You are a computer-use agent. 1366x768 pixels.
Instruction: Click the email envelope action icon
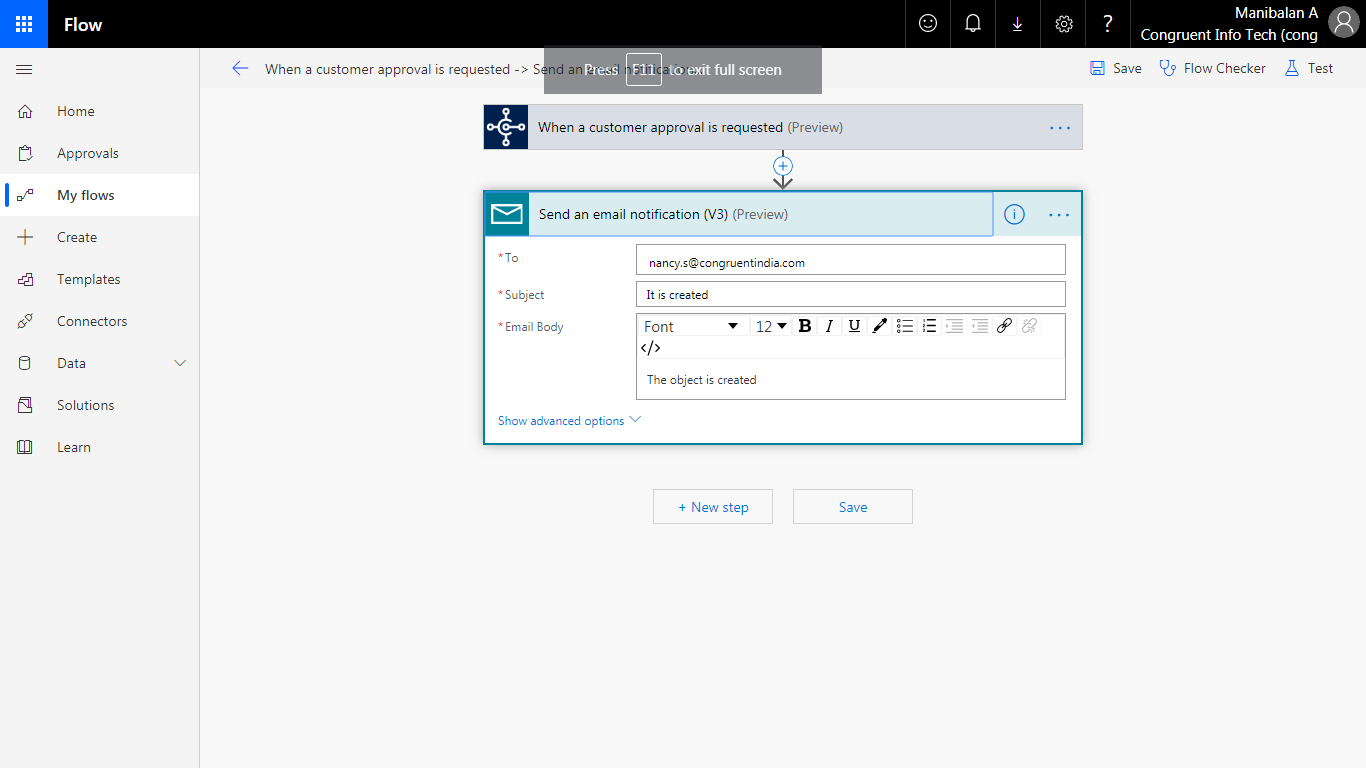507,214
